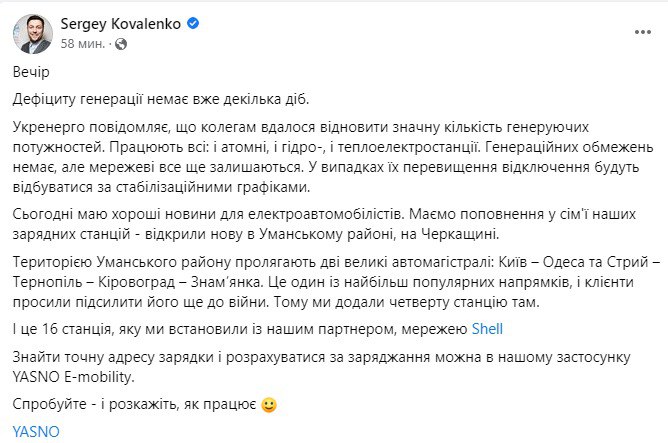Click the globe public-audience icon
The image size is (668, 443).
tap(122, 45)
